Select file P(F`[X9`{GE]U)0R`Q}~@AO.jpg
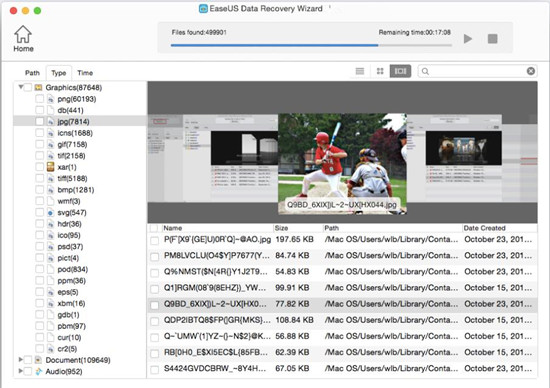This screenshot has height=388, width=550. coord(342,240)
